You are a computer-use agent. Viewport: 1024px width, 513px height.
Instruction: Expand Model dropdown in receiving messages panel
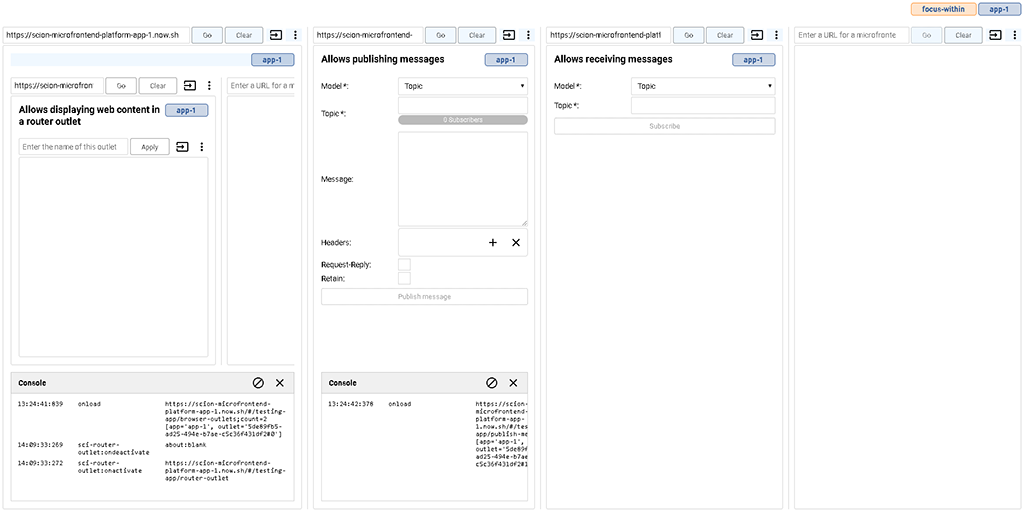click(703, 86)
